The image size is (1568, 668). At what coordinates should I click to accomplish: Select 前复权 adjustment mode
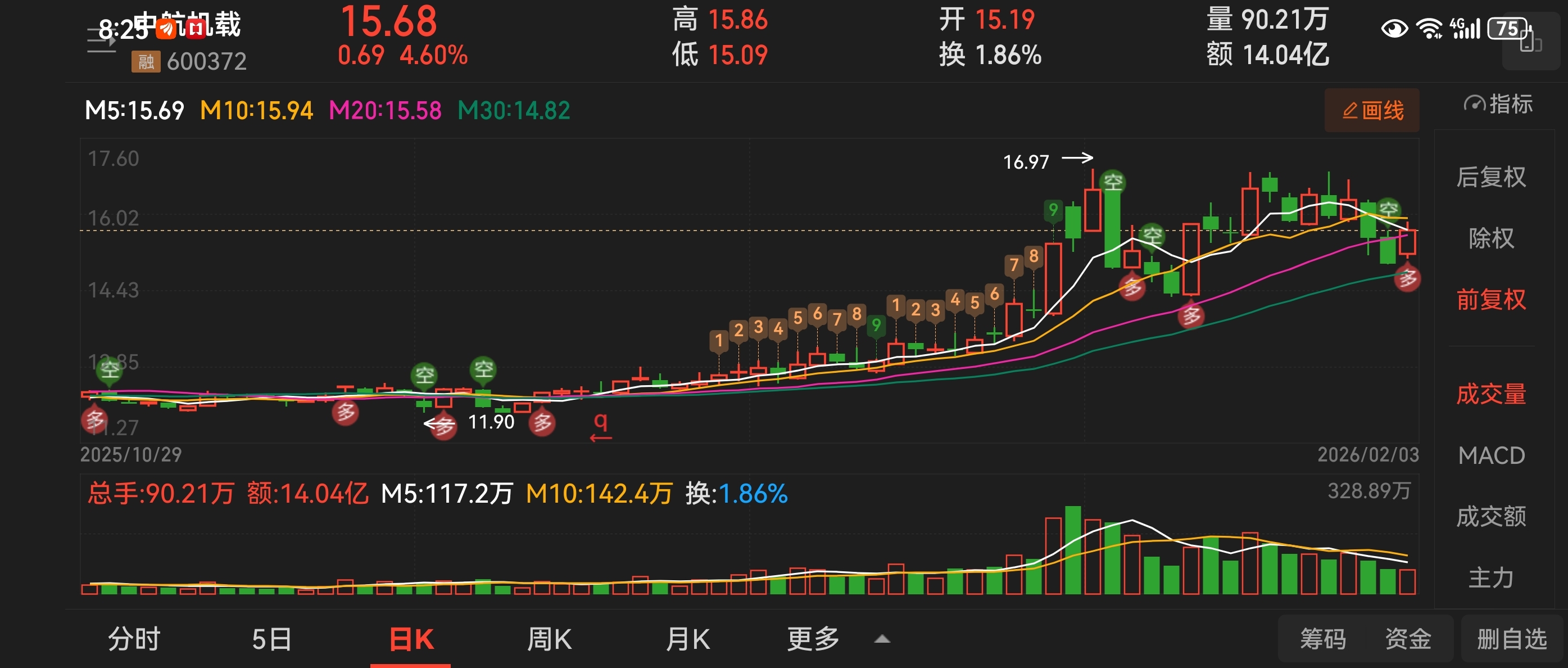point(1490,300)
